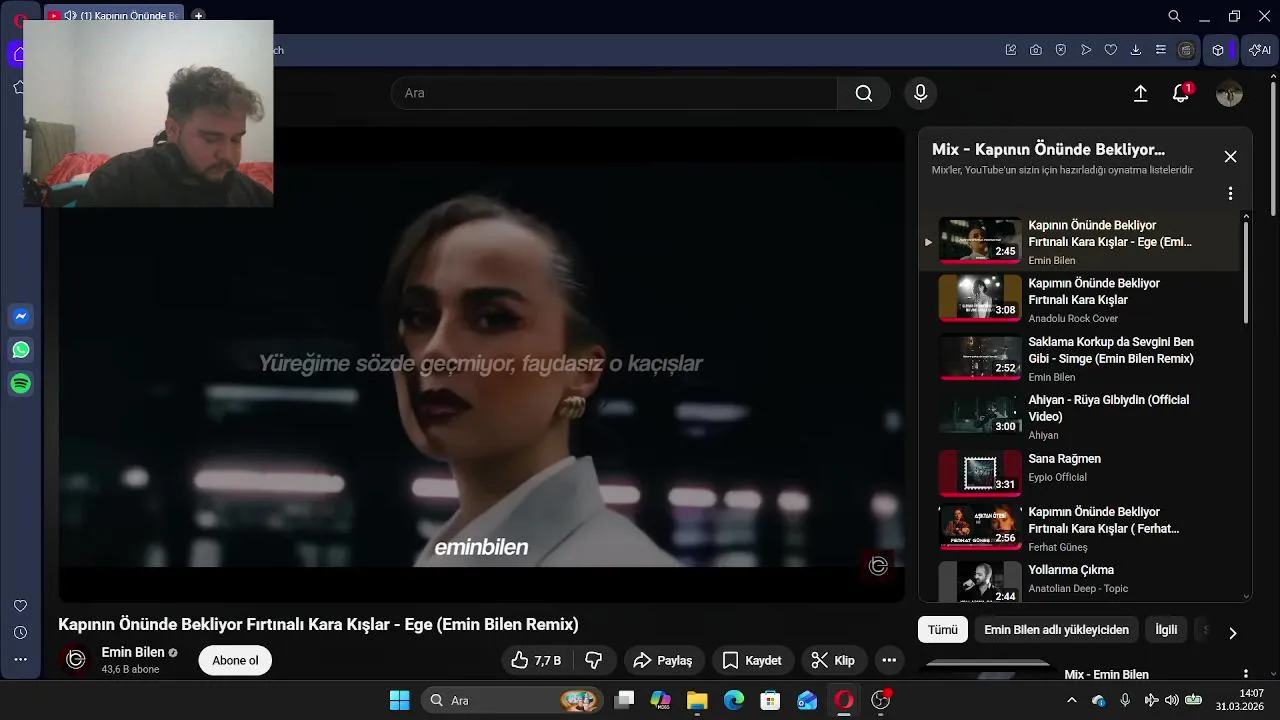Open options for Mix - Emin Bilen item
Screen dimensions: 1280x720
coord(1246,675)
